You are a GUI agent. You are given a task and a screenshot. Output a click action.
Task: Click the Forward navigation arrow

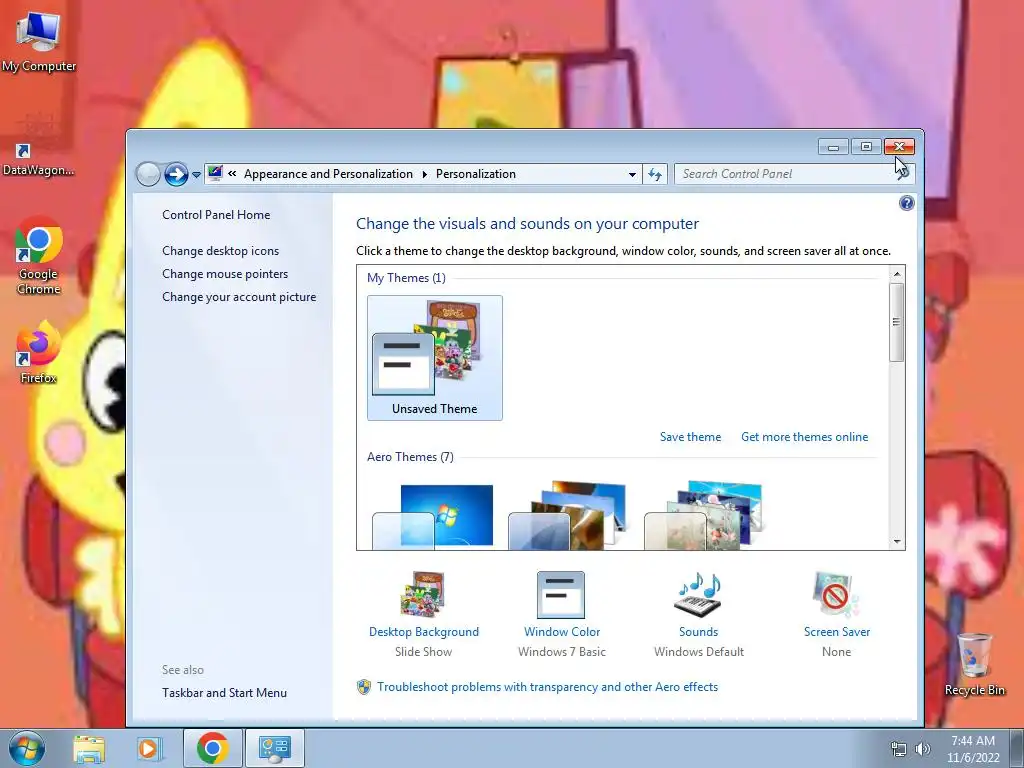pyautogui.click(x=176, y=174)
